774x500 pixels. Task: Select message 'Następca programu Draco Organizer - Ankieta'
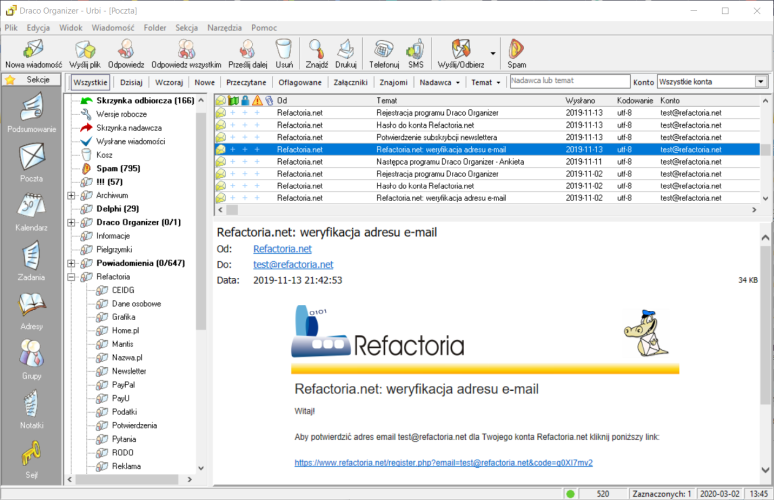point(487,162)
